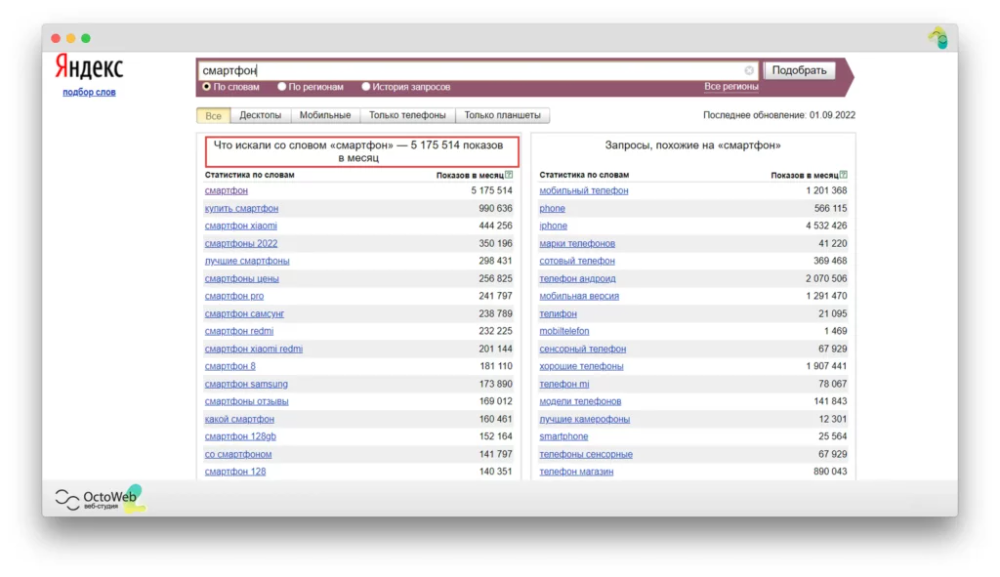Click the Yandex logo
The width and height of the screenshot is (1000, 577).
click(x=89, y=68)
